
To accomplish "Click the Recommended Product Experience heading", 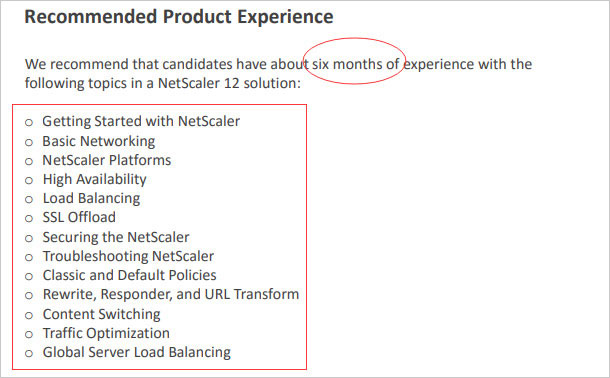I will point(179,17).
